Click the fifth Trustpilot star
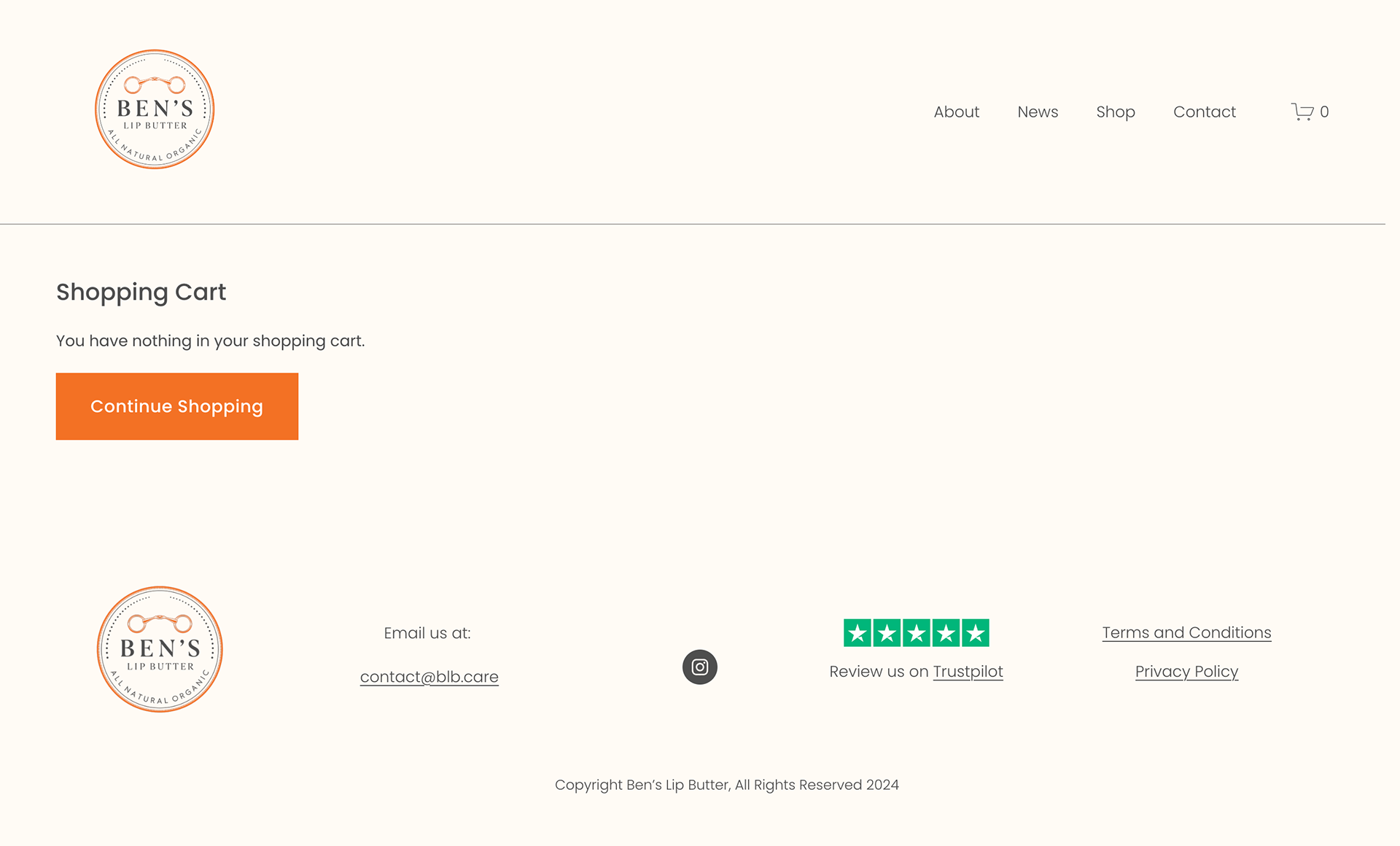Screen dimensions: 1400x846 click(976, 633)
